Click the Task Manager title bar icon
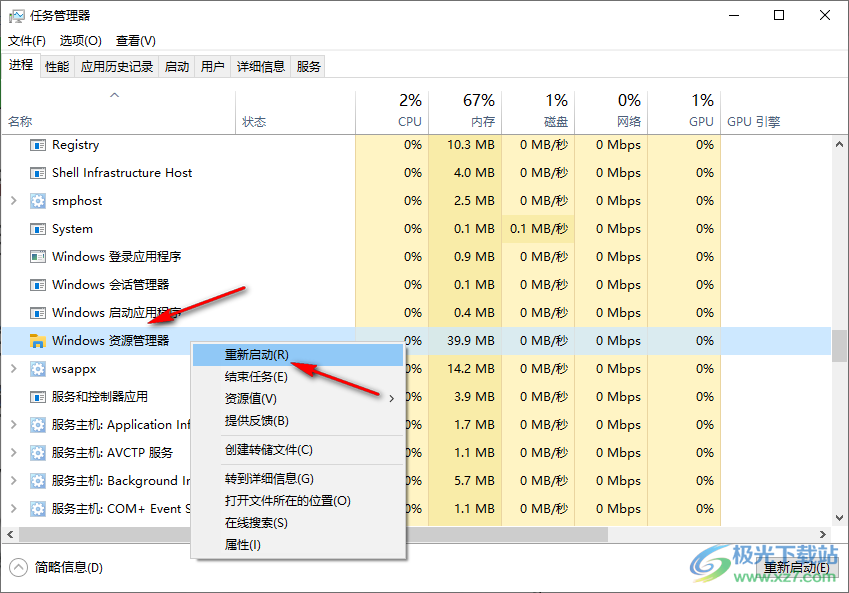The height and width of the screenshot is (593, 849). [x=16, y=16]
